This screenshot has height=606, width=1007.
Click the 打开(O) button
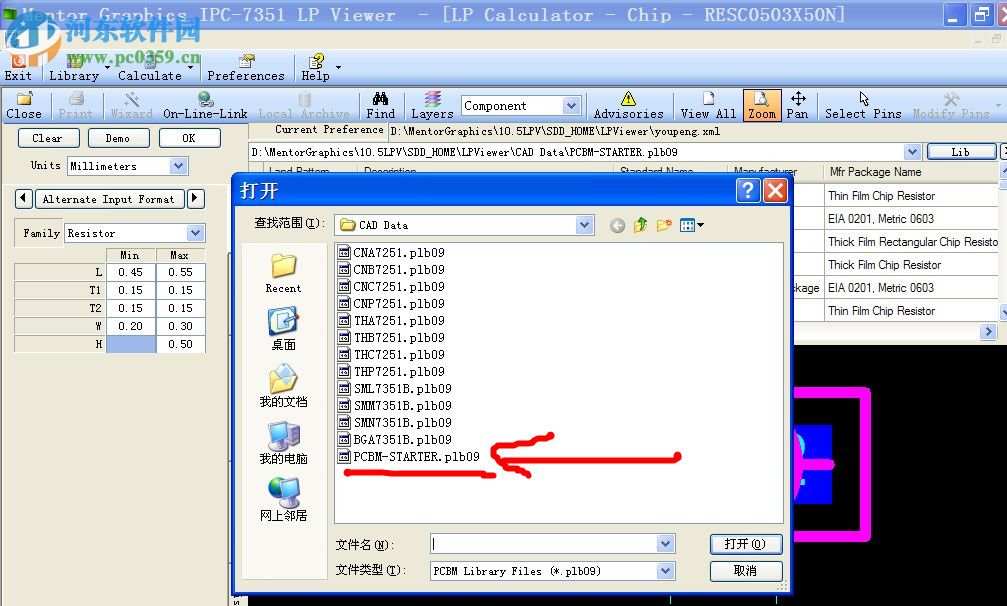[746, 543]
